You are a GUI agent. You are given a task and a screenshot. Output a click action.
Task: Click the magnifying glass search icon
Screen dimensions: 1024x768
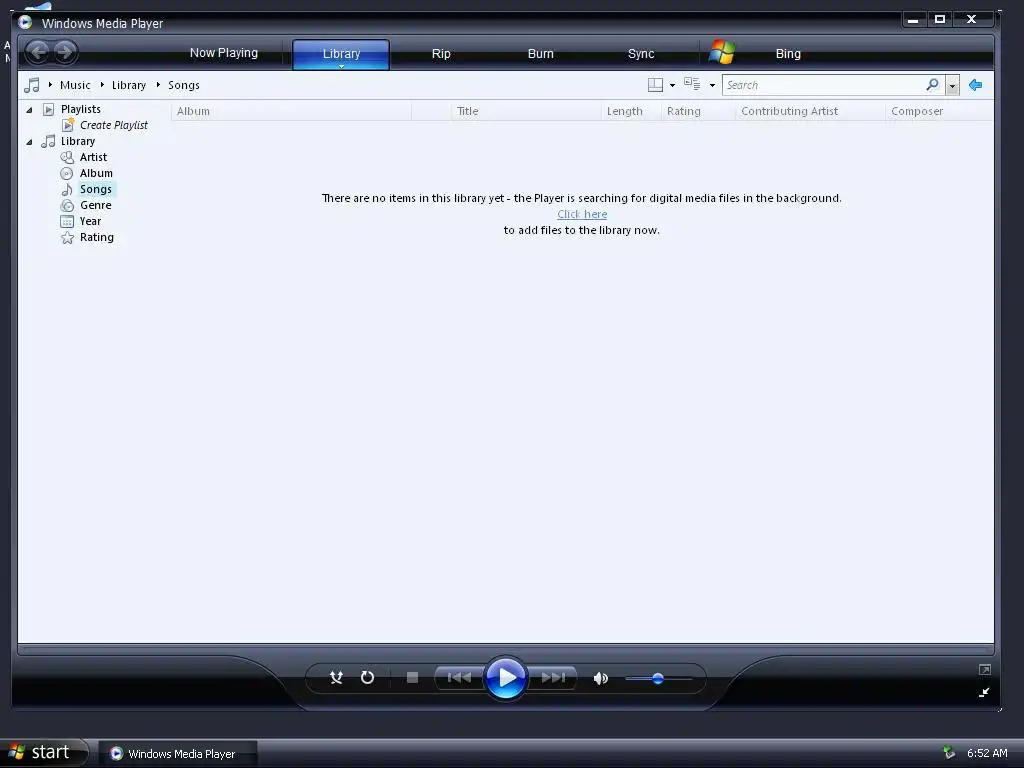point(933,85)
